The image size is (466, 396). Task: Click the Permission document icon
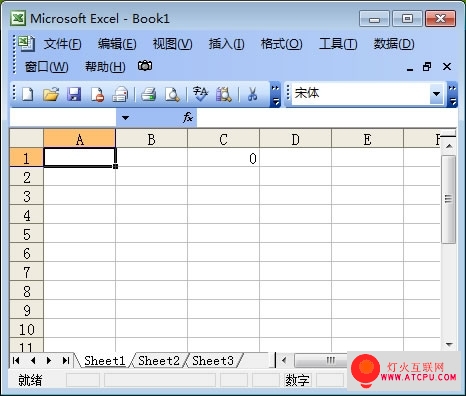pos(97,94)
